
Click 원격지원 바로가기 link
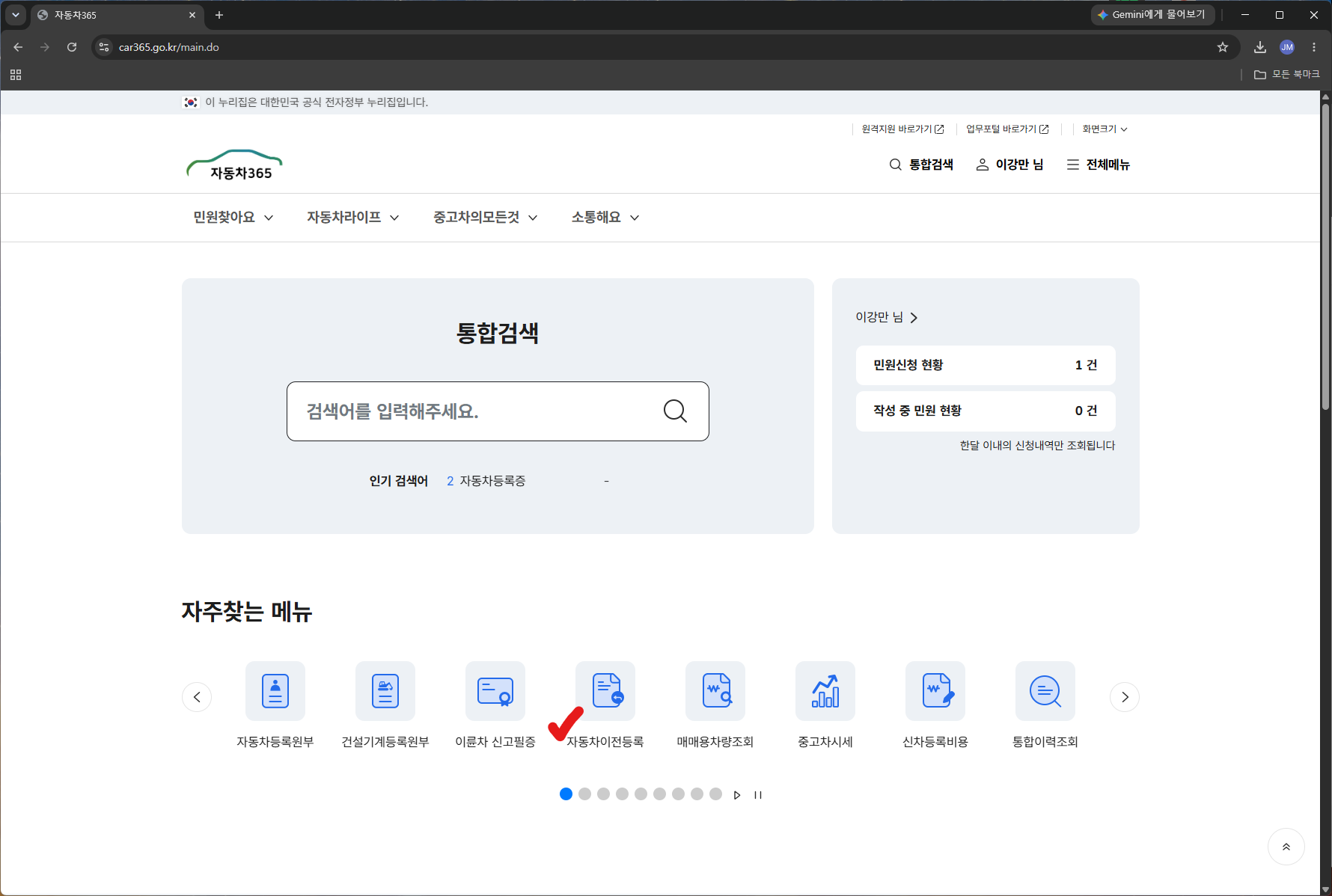(902, 129)
